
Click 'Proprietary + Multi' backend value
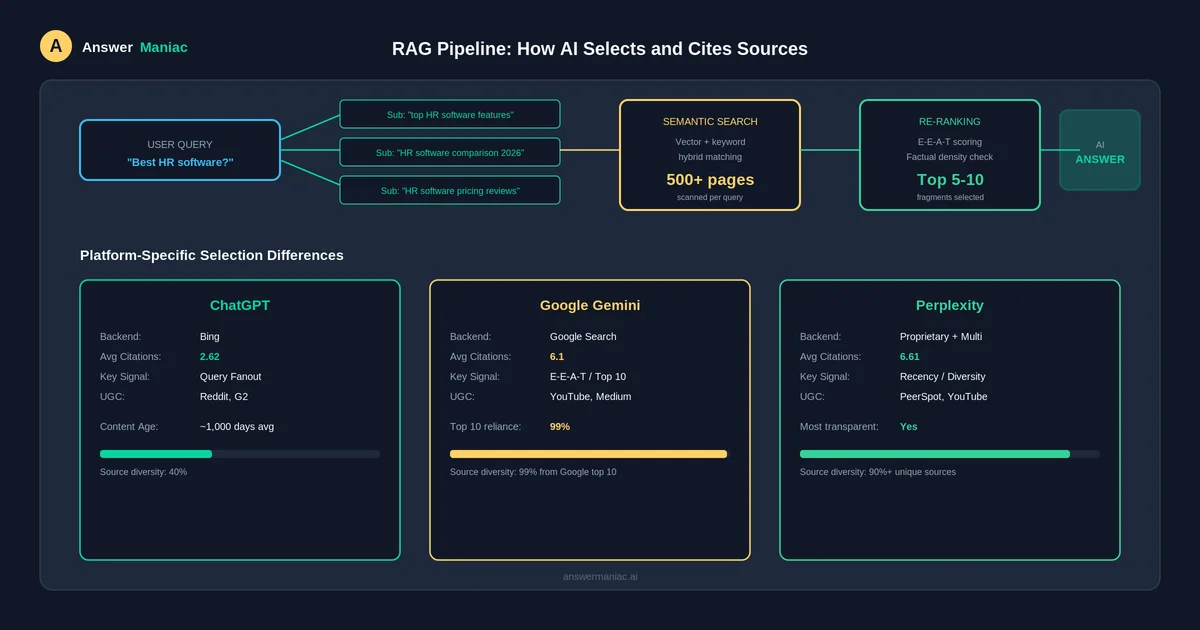point(941,337)
